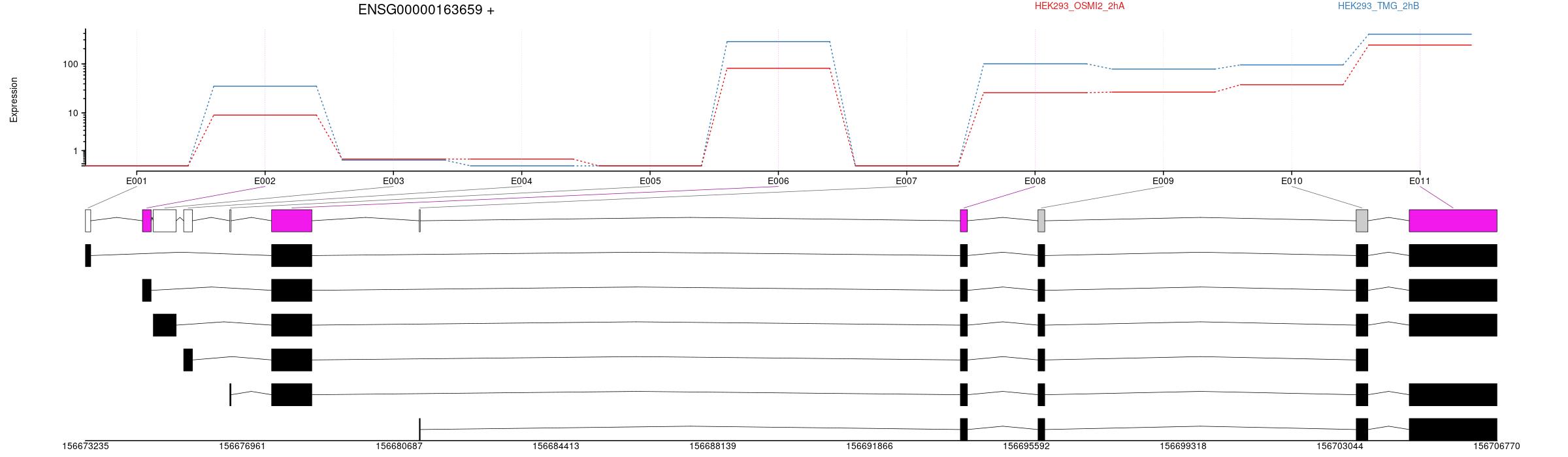The image size is (1568, 457).
Task: Click genomic coordinate 156691866
Action: tap(870, 447)
